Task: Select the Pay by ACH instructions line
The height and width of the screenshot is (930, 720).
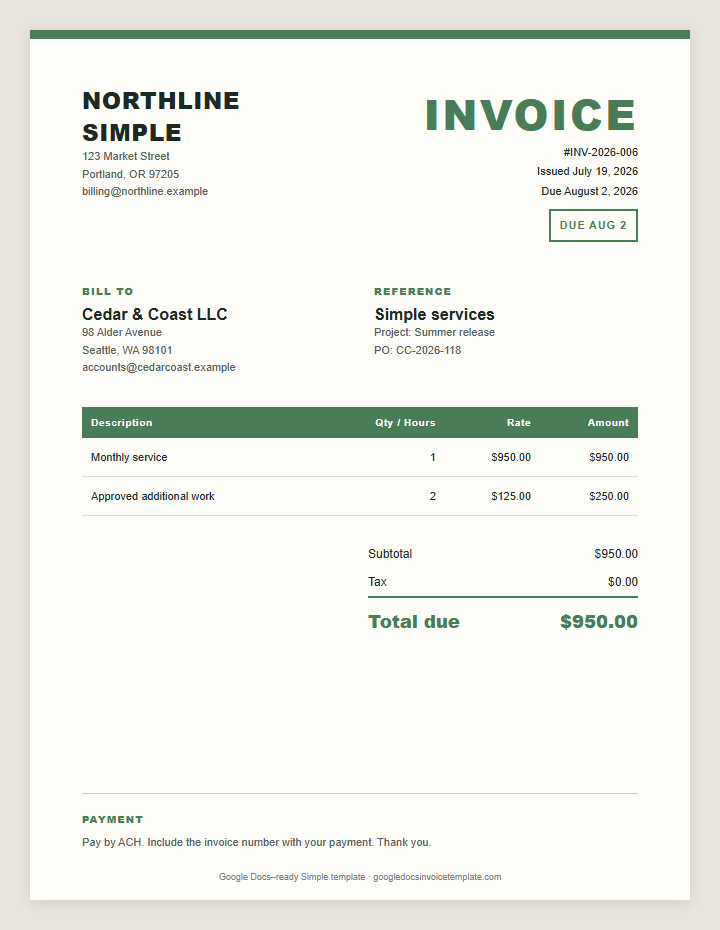Action: pos(257,842)
